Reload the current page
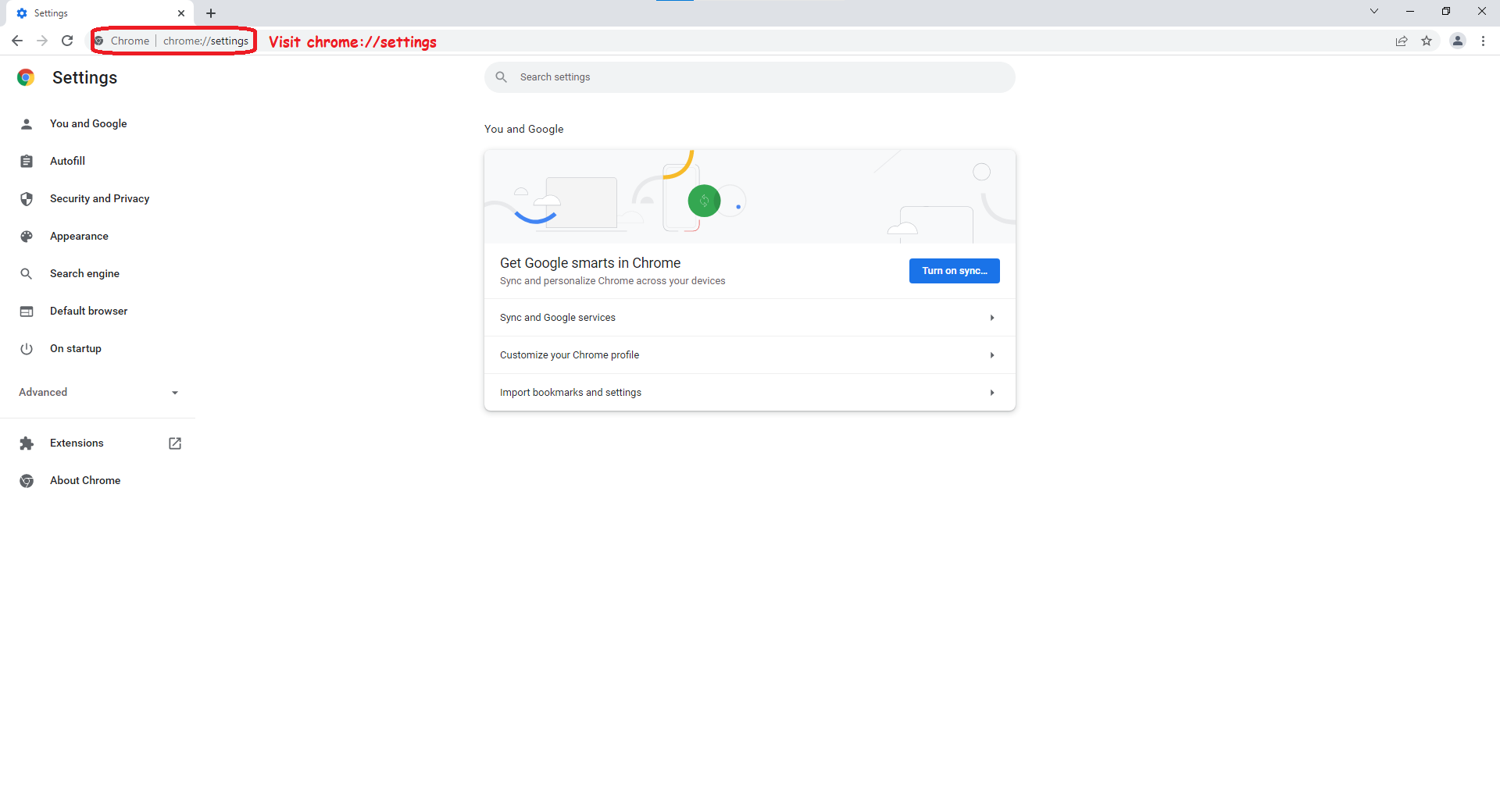1500x812 pixels. click(x=67, y=41)
